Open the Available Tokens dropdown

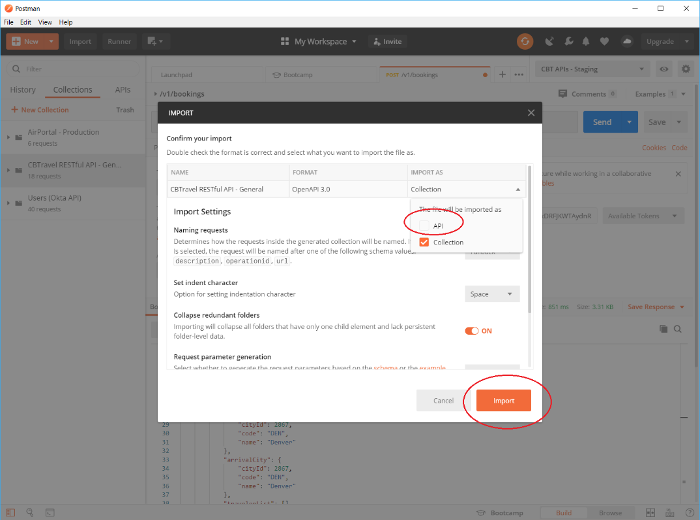pyautogui.click(x=643, y=216)
